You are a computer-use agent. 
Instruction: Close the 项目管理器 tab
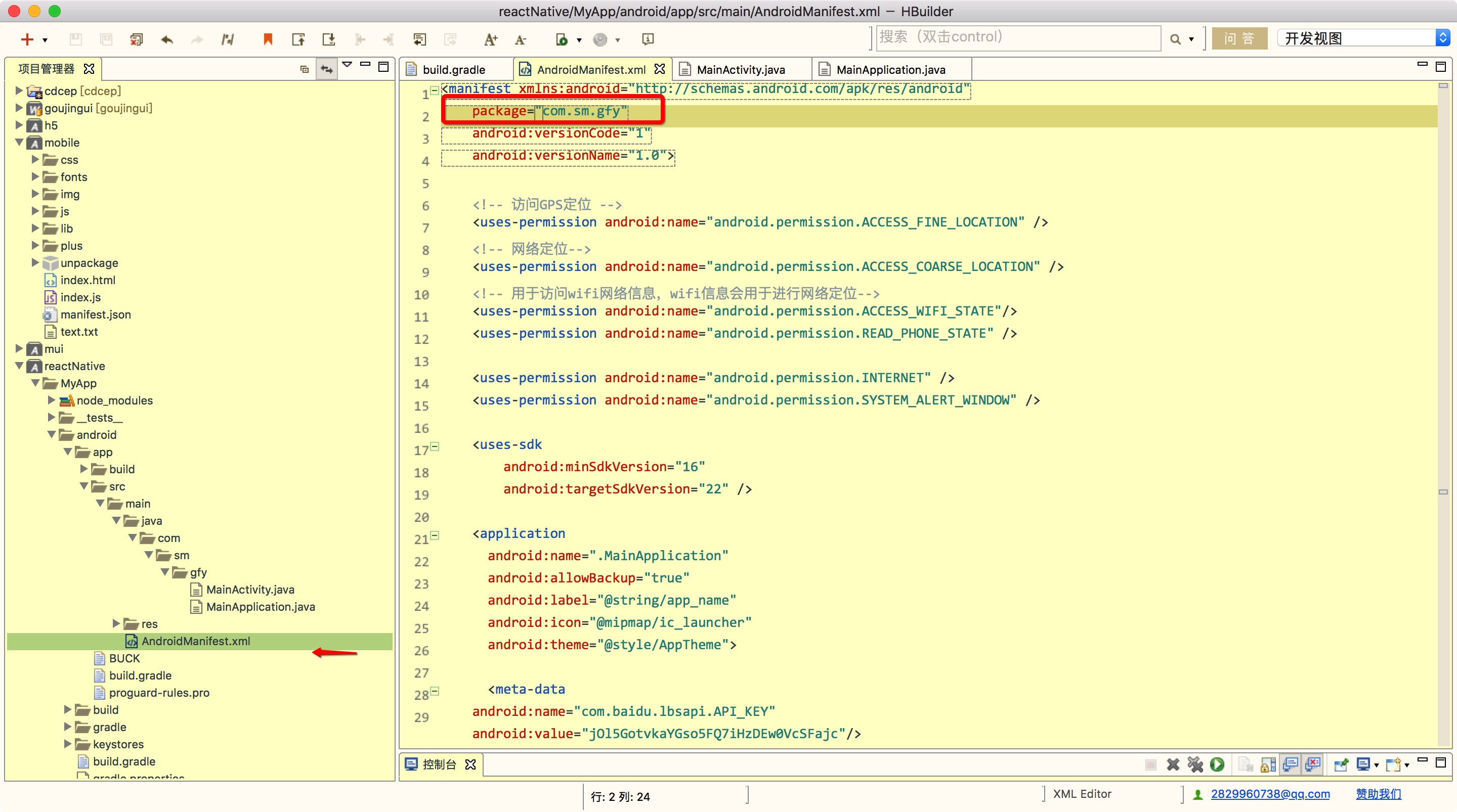pos(89,69)
